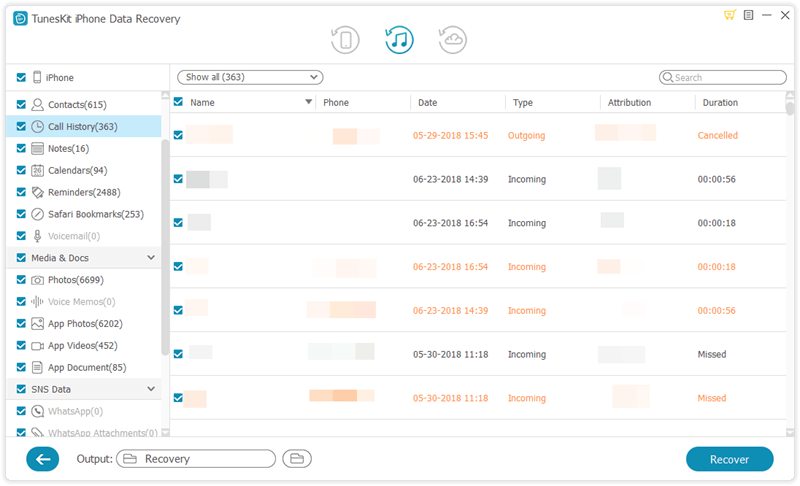Open the menu list icon in title bar
Image resolution: width=800 pixels, height=486 pixels.
(748, 15)
